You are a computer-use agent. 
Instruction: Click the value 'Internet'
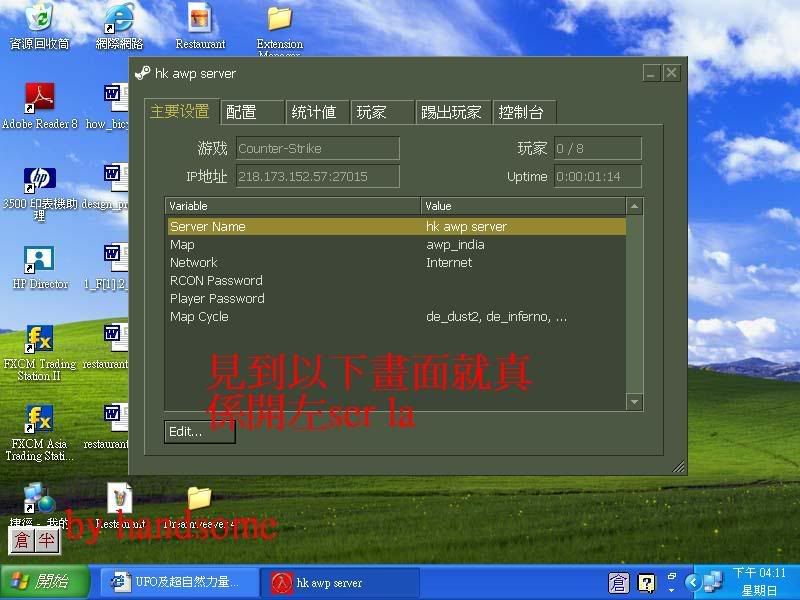[x=449, y=263]
